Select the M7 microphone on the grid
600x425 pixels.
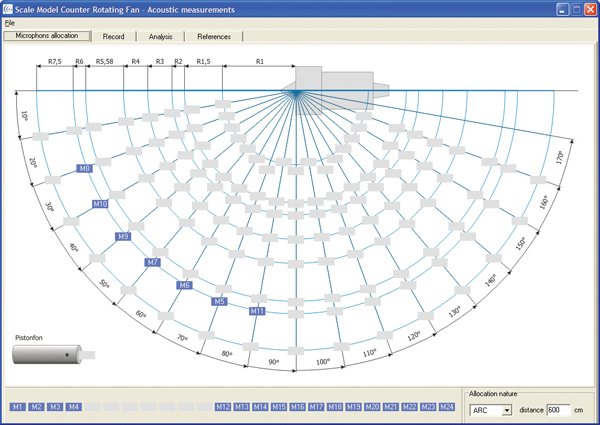(153, 262)
